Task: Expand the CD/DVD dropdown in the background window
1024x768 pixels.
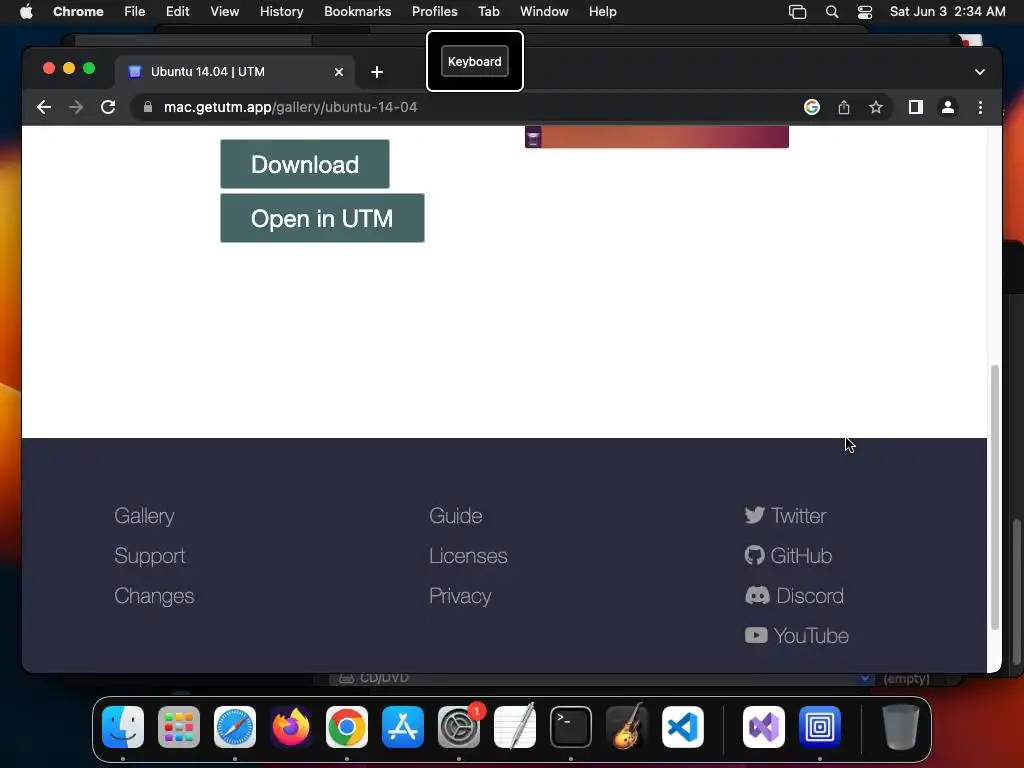Action: pyautogui.click(x=865, y=679)
